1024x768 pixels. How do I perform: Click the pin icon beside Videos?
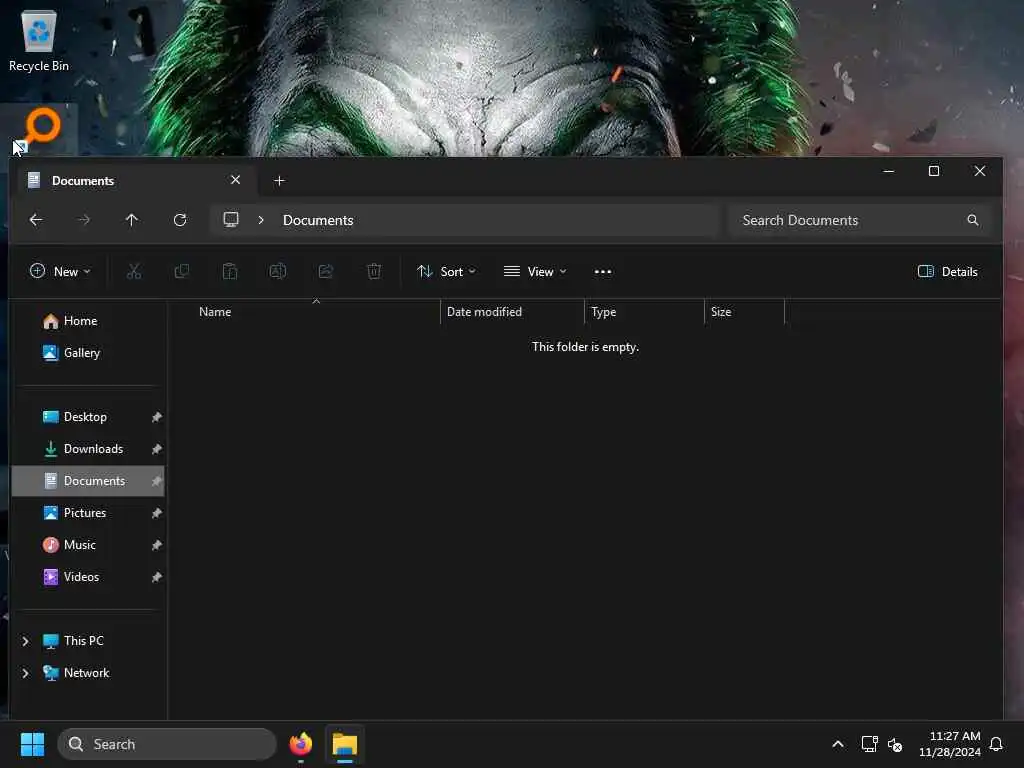coord(156,577)
